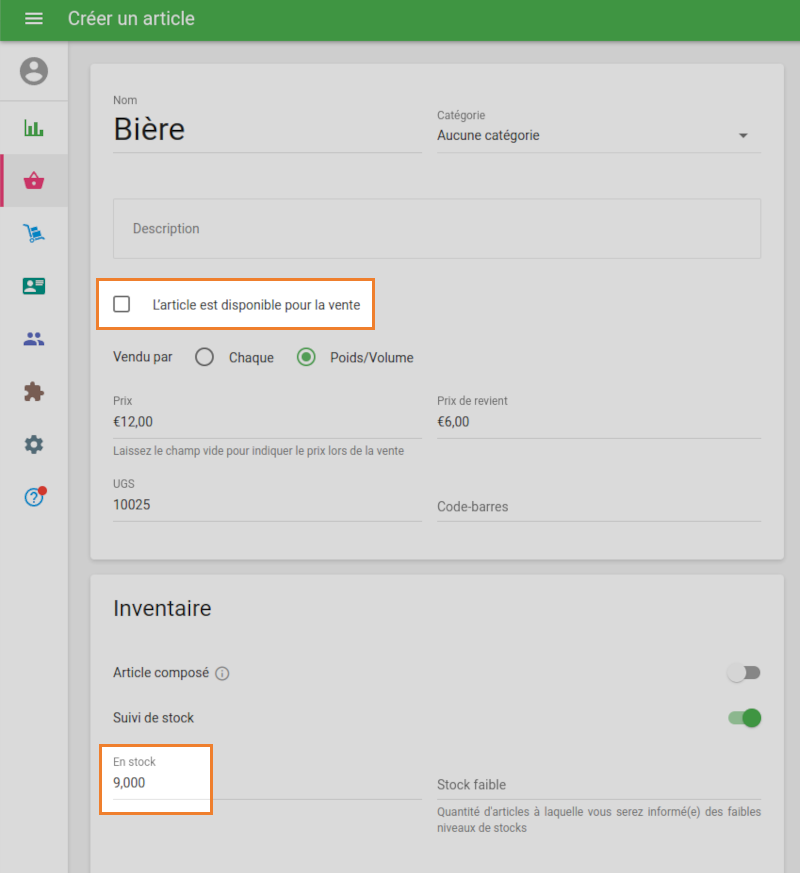Select the 'Chaque' radio button
The height and width of the screenshot is (873, 800).
205,357
